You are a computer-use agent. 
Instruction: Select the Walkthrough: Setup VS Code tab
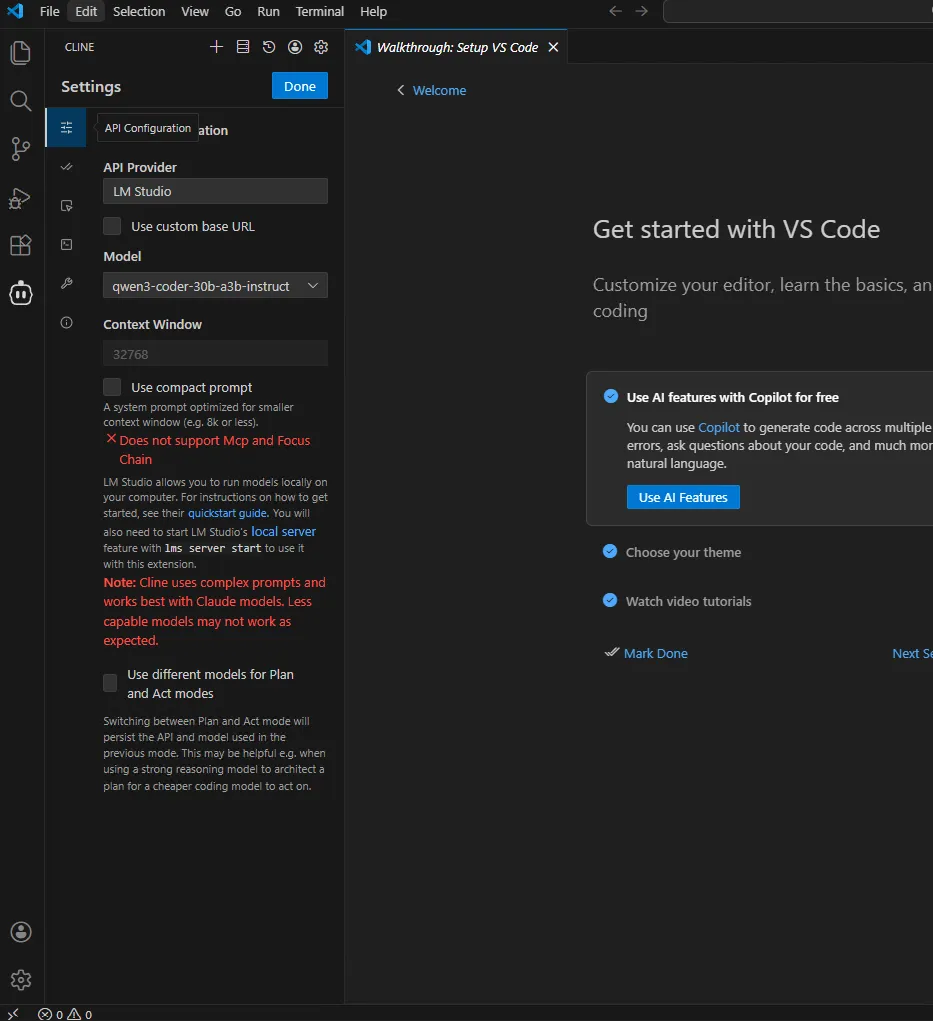[456, 47]
